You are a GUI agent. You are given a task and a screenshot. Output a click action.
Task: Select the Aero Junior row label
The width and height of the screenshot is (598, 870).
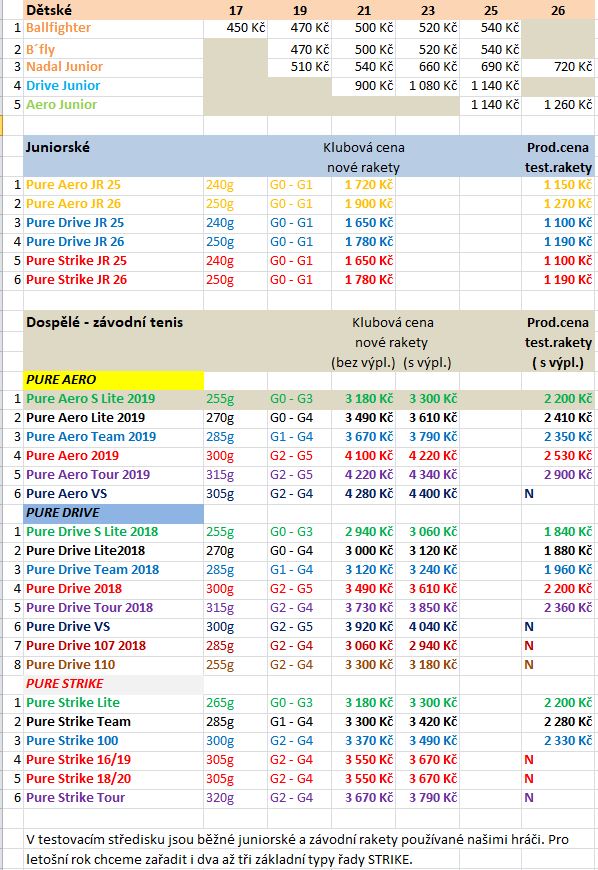113,104
